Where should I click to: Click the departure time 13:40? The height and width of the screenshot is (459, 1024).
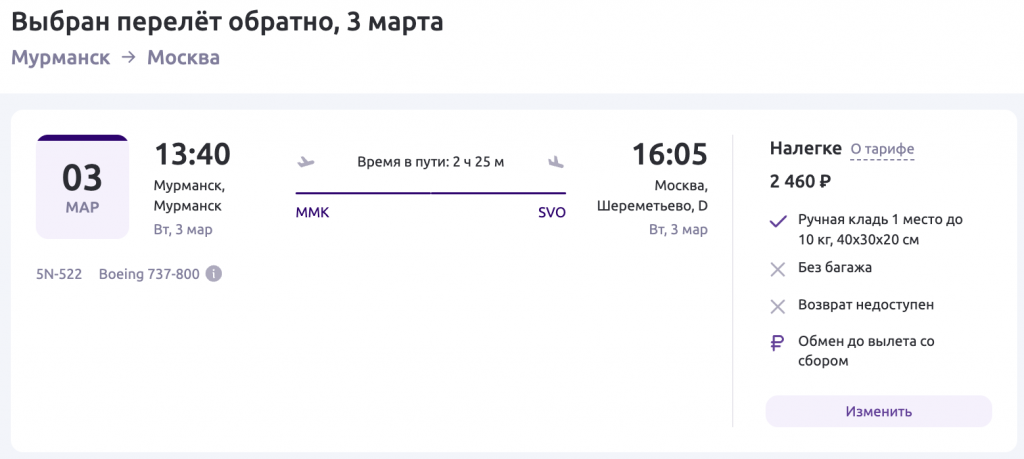point(192,154)
